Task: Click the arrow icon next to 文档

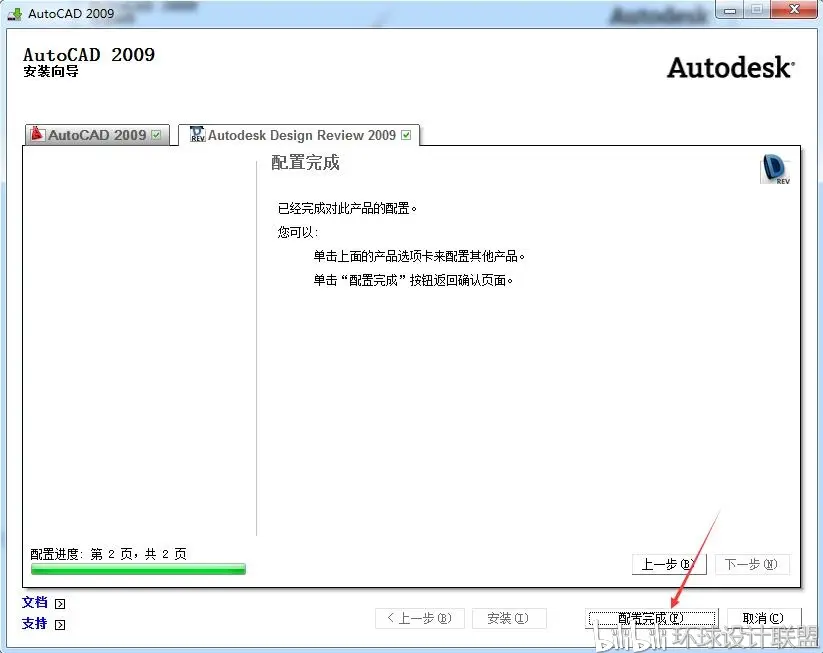Action: [x=60, y=604]
